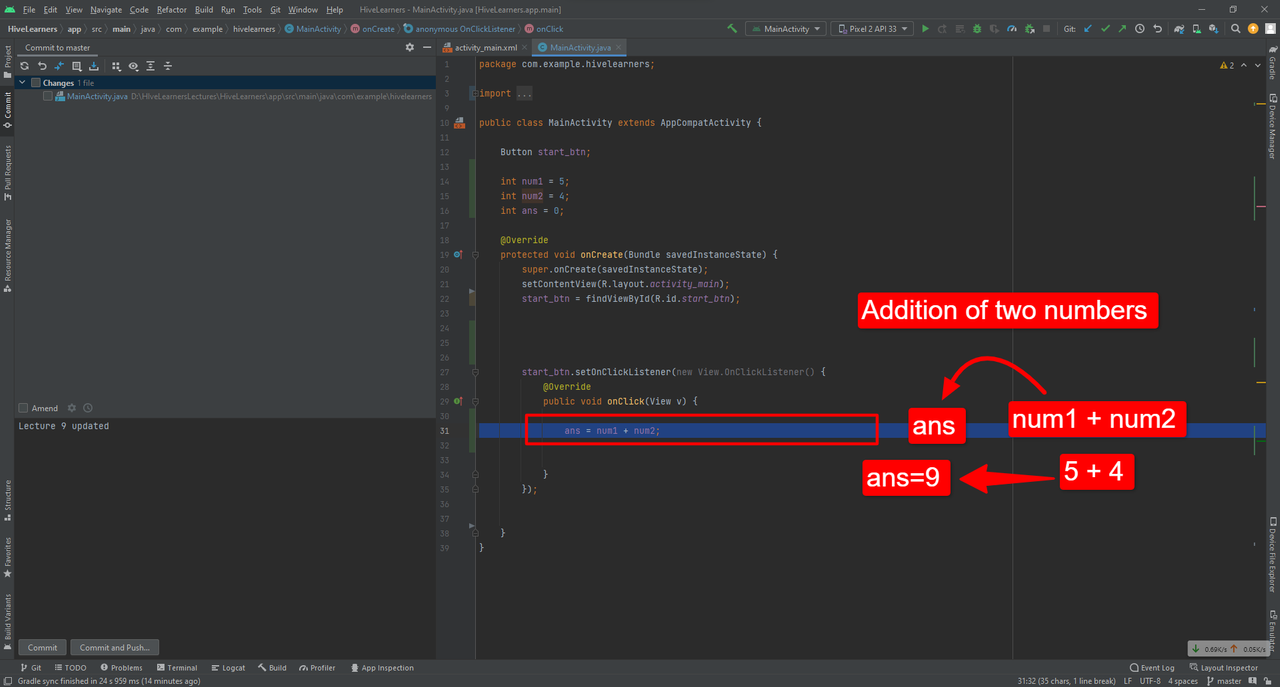The image size is (1280, 687).
Task: Click the warnings indicator in the editor
Action: pos(1227,65)
